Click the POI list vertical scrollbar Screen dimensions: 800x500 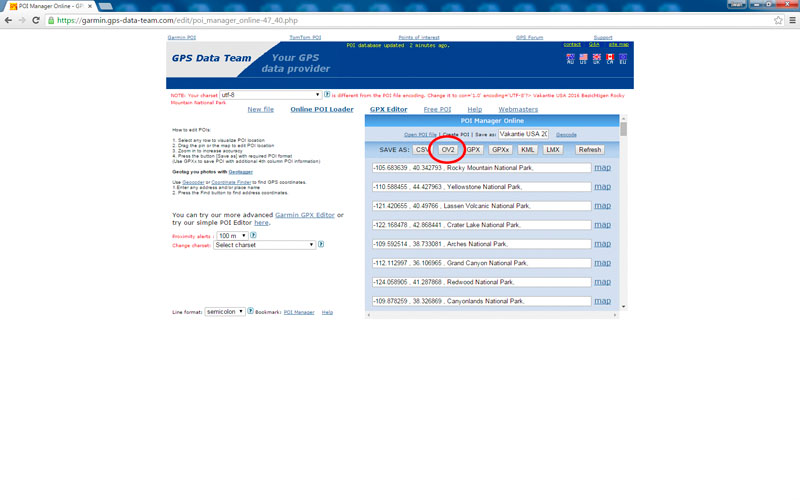coord(624,215)
